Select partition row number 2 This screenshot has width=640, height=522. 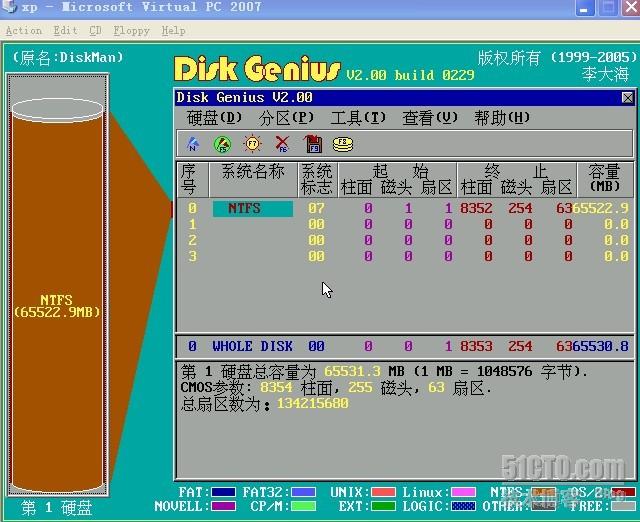tap(192, 240)
